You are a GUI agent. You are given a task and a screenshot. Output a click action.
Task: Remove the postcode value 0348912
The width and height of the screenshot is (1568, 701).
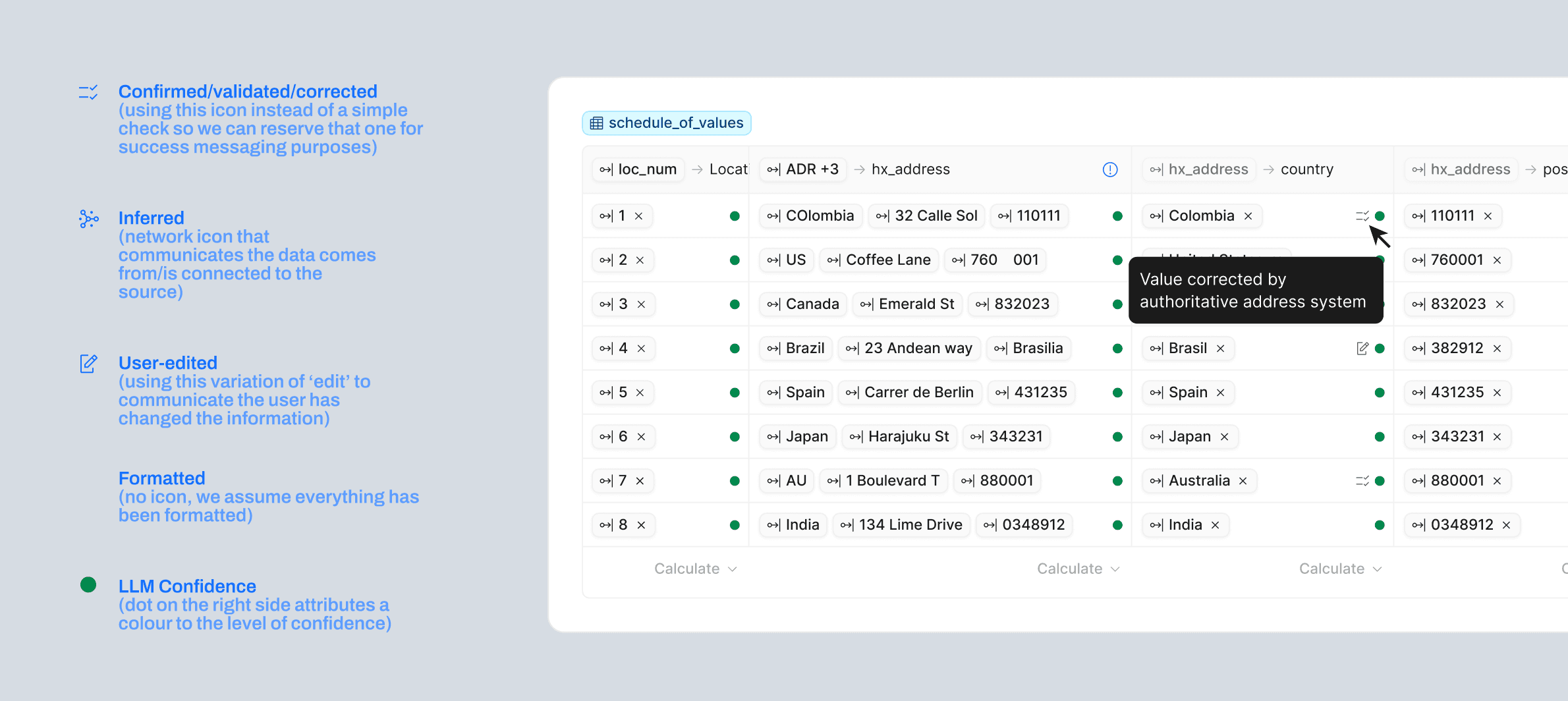pyautogui.click(x=1506, y=525)
